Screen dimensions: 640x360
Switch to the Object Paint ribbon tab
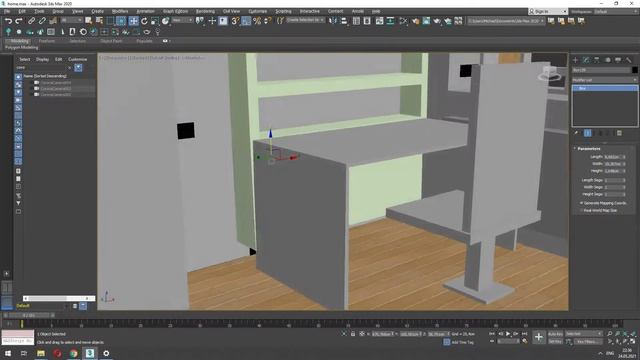click(x=111, y=41)
